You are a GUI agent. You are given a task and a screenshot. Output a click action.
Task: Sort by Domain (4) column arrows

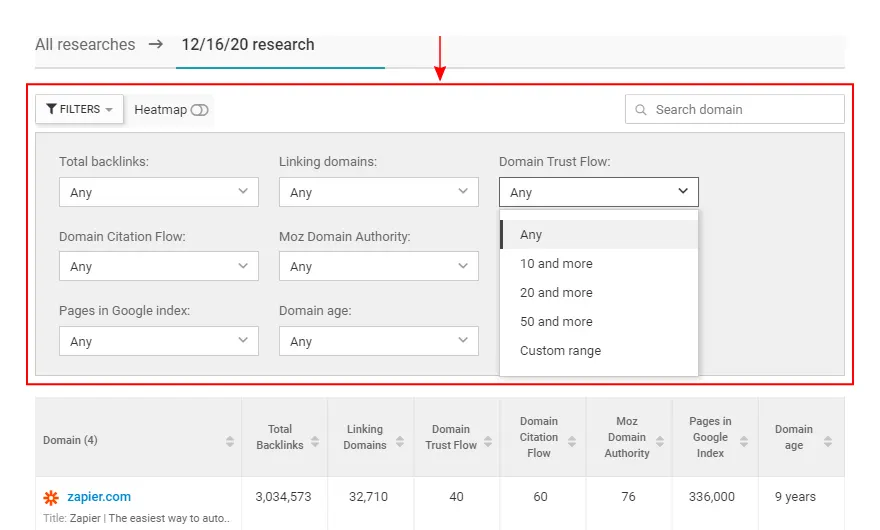coord(230,441)
